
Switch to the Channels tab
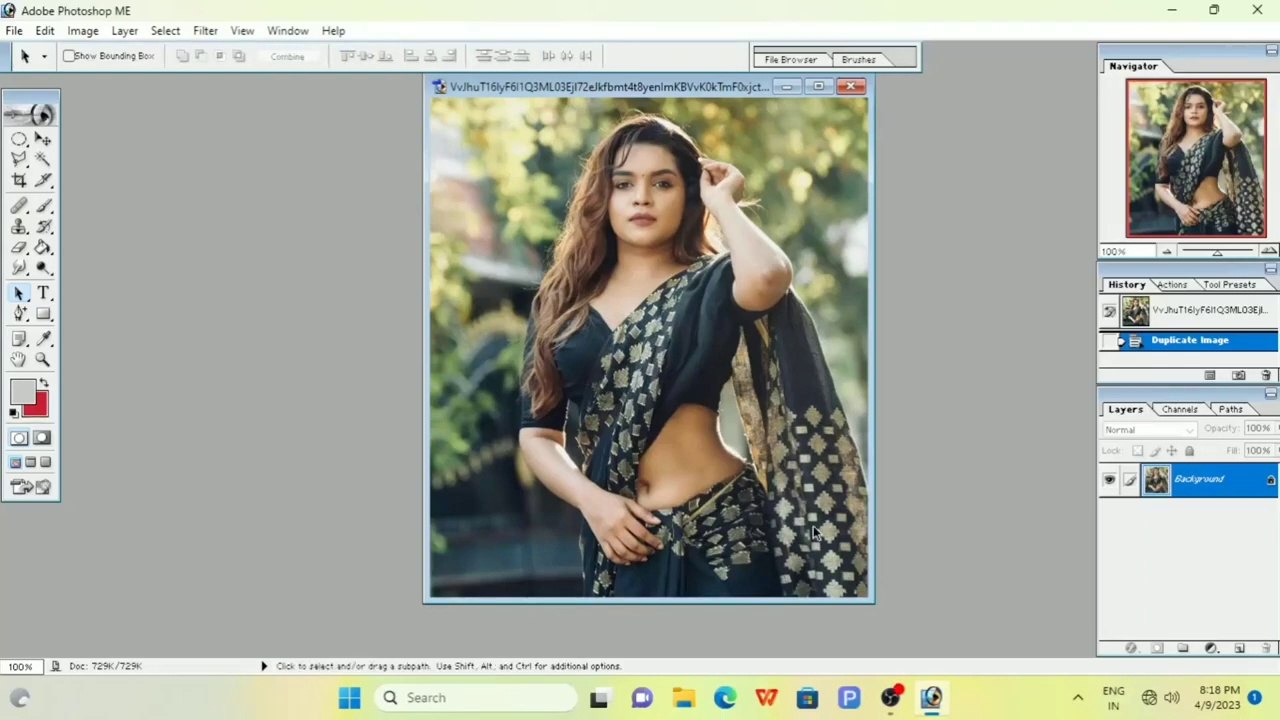tap(1179, 409)
